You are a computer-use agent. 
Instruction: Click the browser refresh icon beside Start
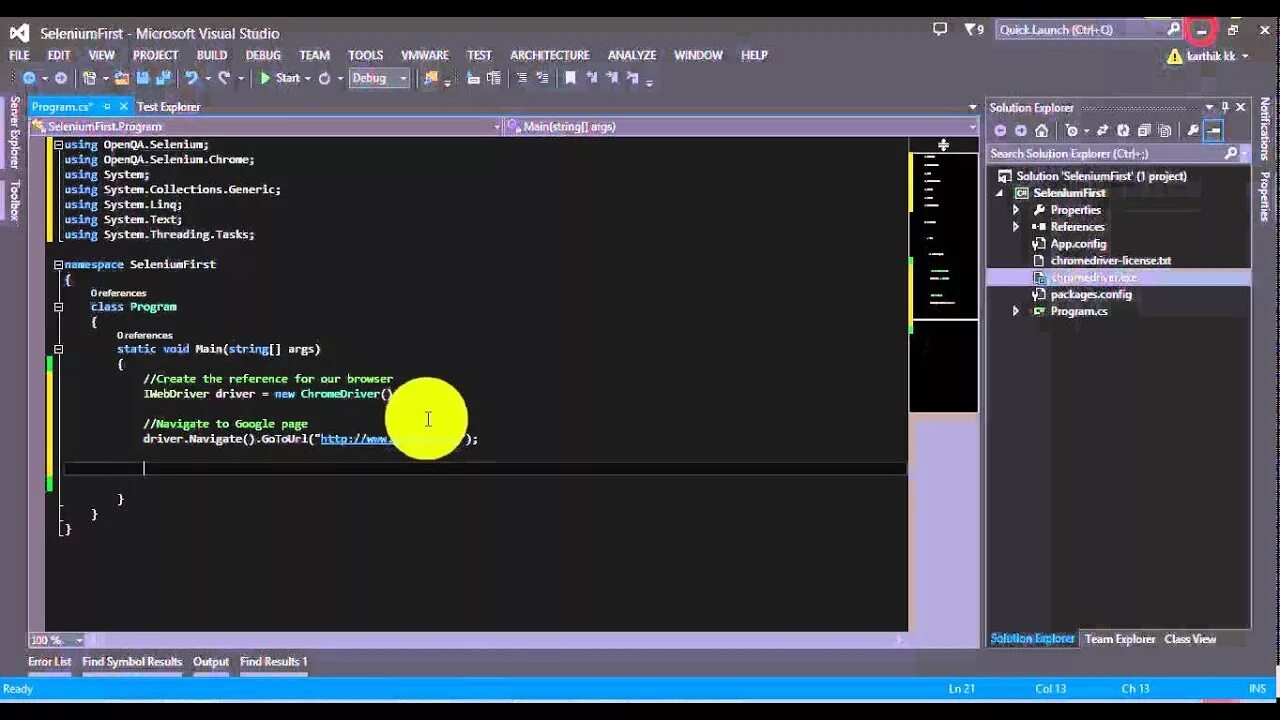click(x=324, y=78)
